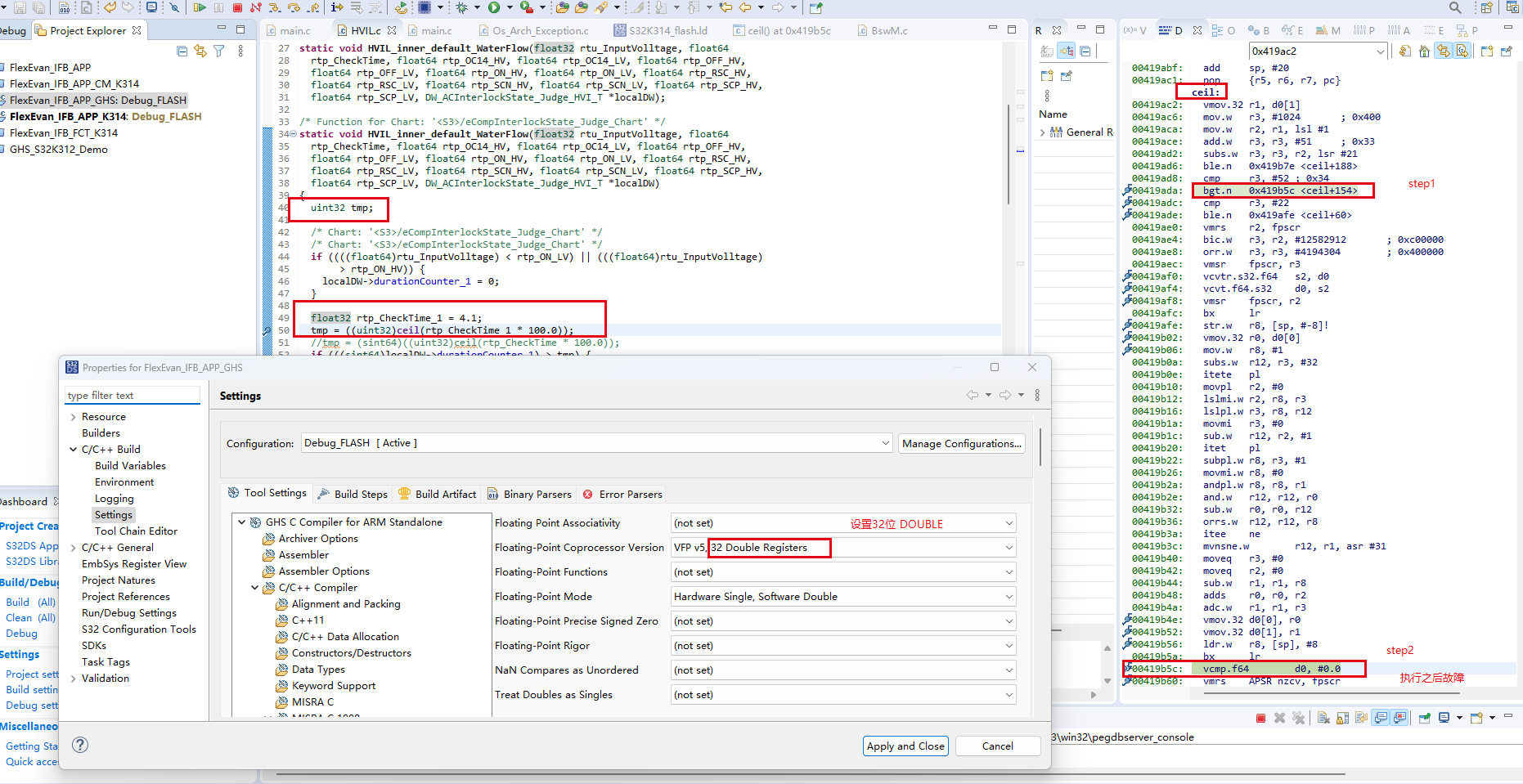The height and width of the screenshot is (784, 1523).
Task: Switch to the main.c editor tab
Action: tap(294, 31)
